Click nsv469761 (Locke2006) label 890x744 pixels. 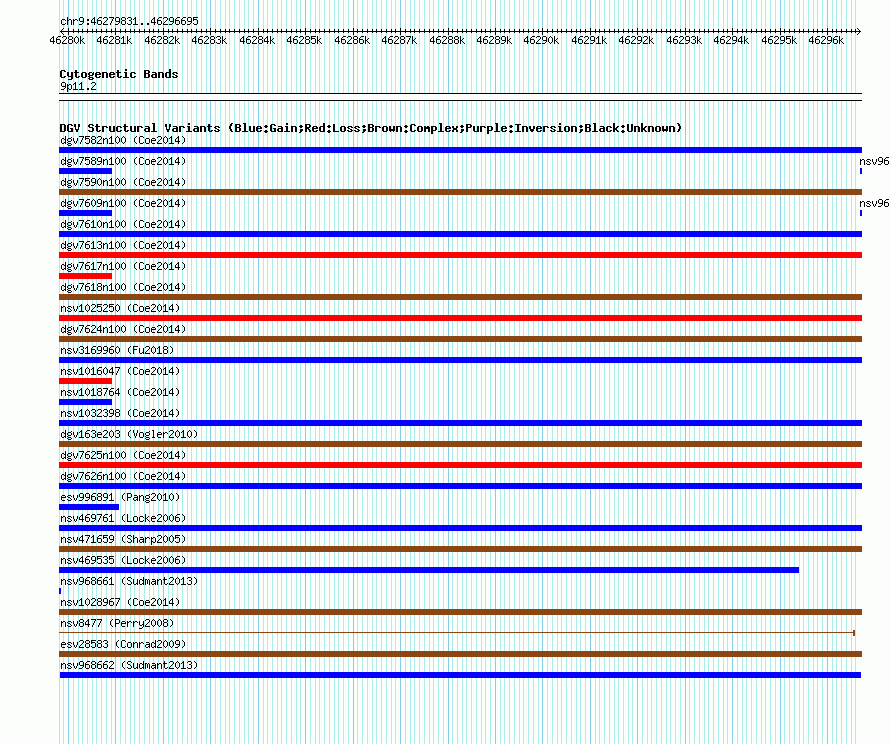123,518
